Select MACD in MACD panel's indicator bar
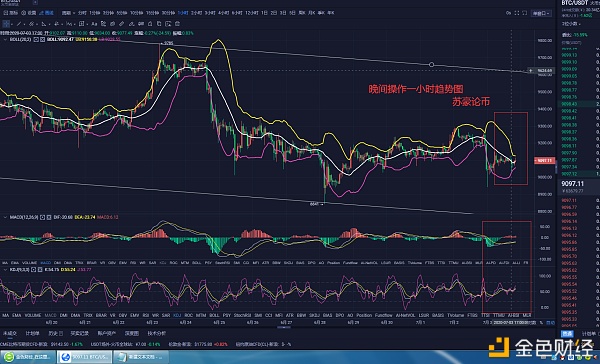600x364 pixels. pyautogui.click(x=46, y=263)
